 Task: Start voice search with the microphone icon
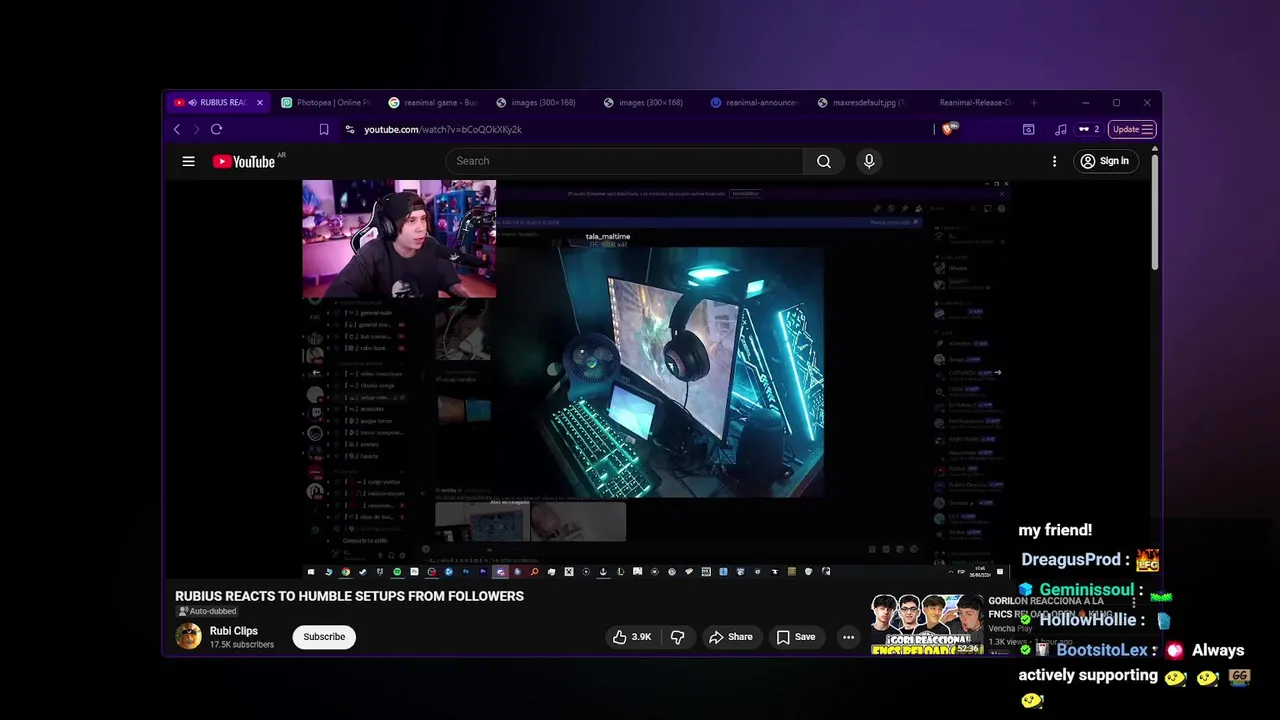point(869,161)
